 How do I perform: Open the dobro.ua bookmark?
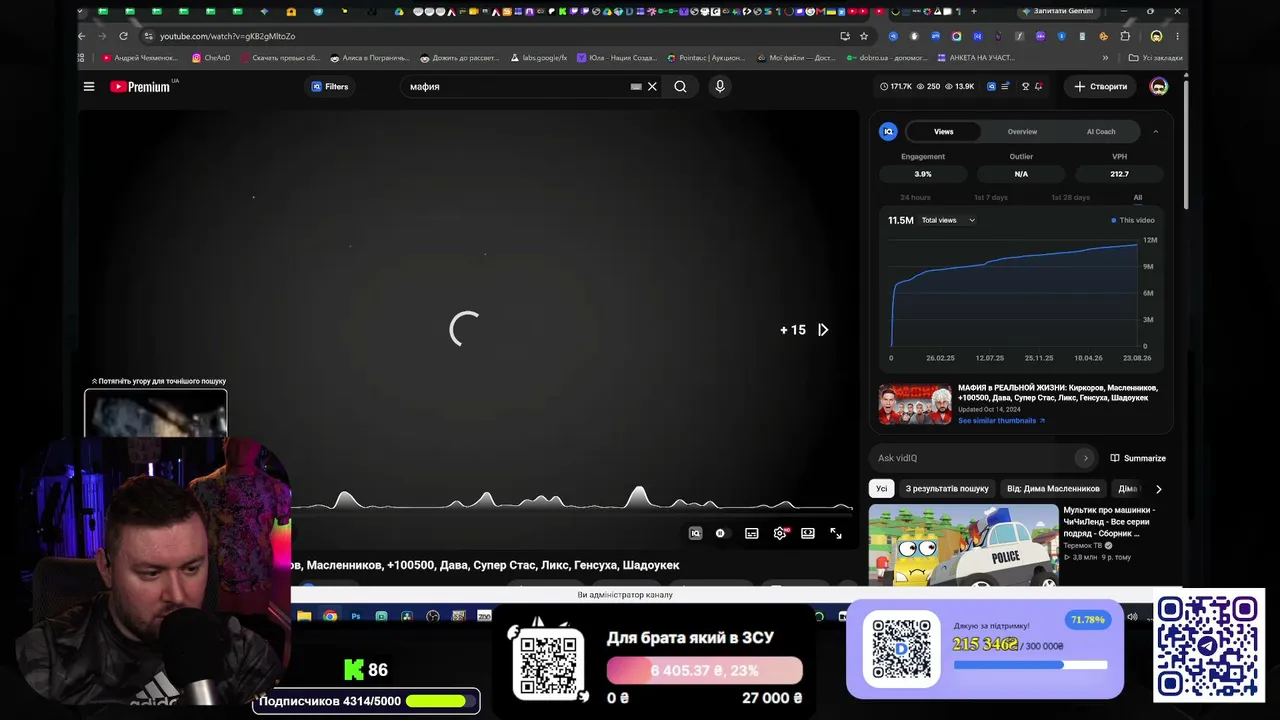click(x=887, y=58)
